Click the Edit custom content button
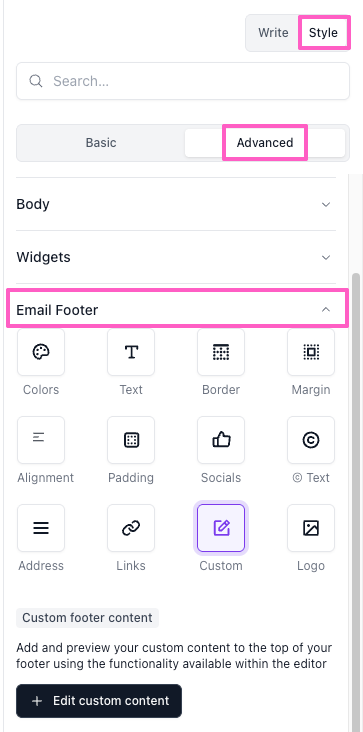The height and width of the screenshot is (732, 363). point(99,701)
